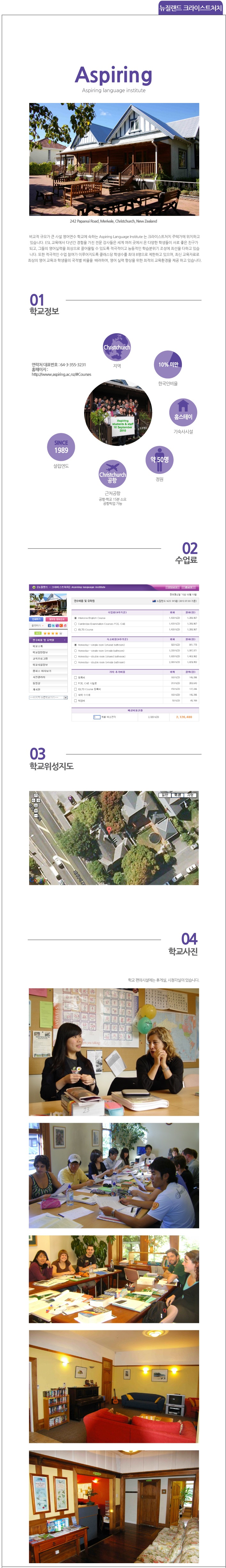Click the 뉴질랜드 크라이스트처치 header tab

pos(190,8)
